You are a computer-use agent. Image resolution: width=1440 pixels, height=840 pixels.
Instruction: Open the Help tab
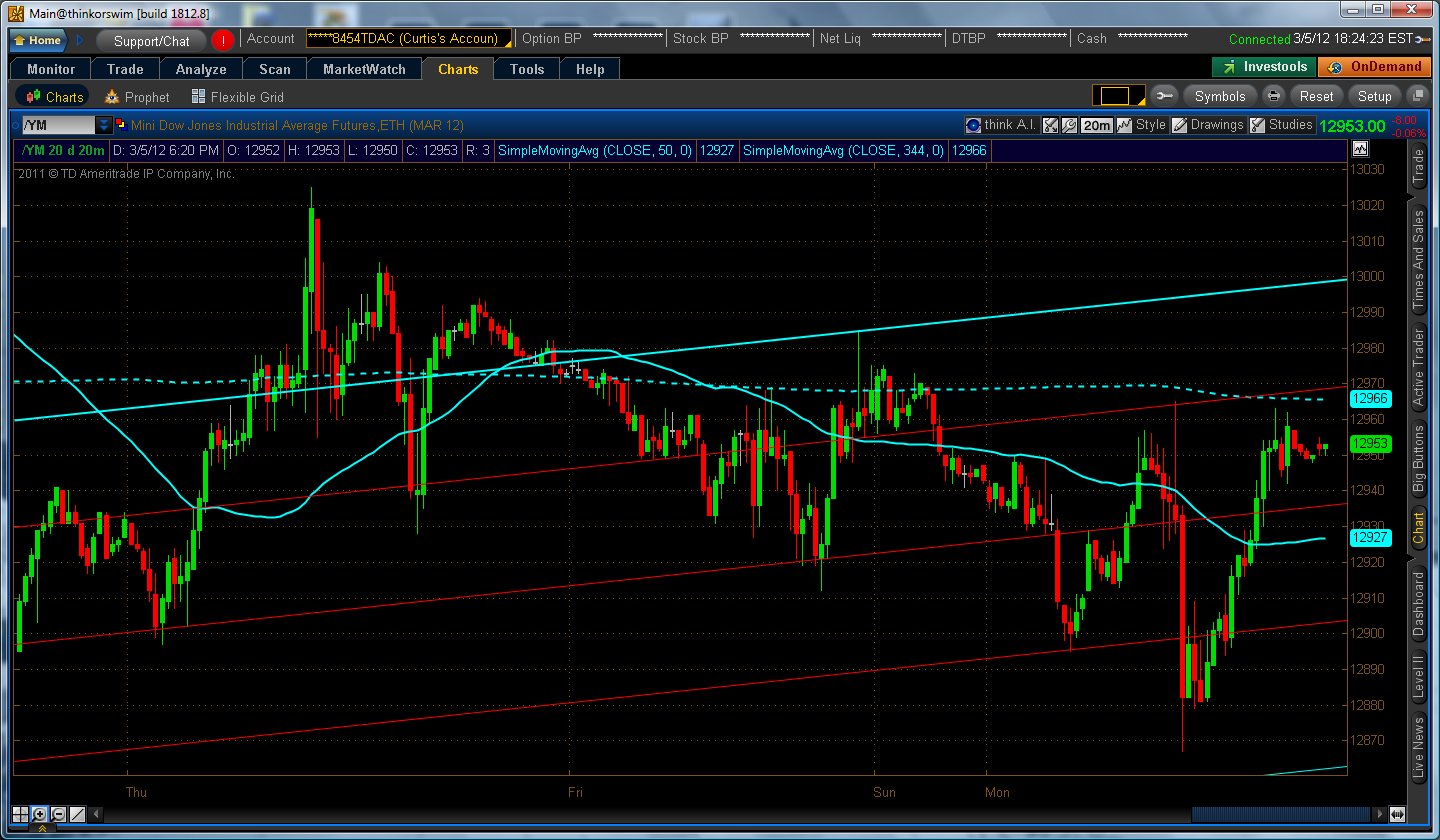[x=590, y=69]
